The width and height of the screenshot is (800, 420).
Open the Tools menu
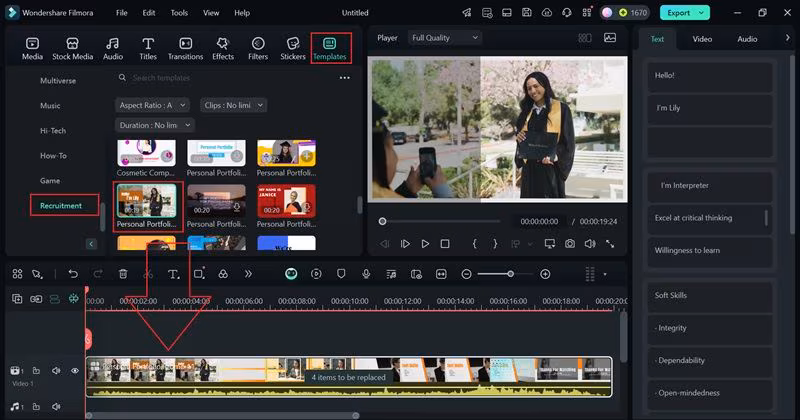tap(179, 13)
